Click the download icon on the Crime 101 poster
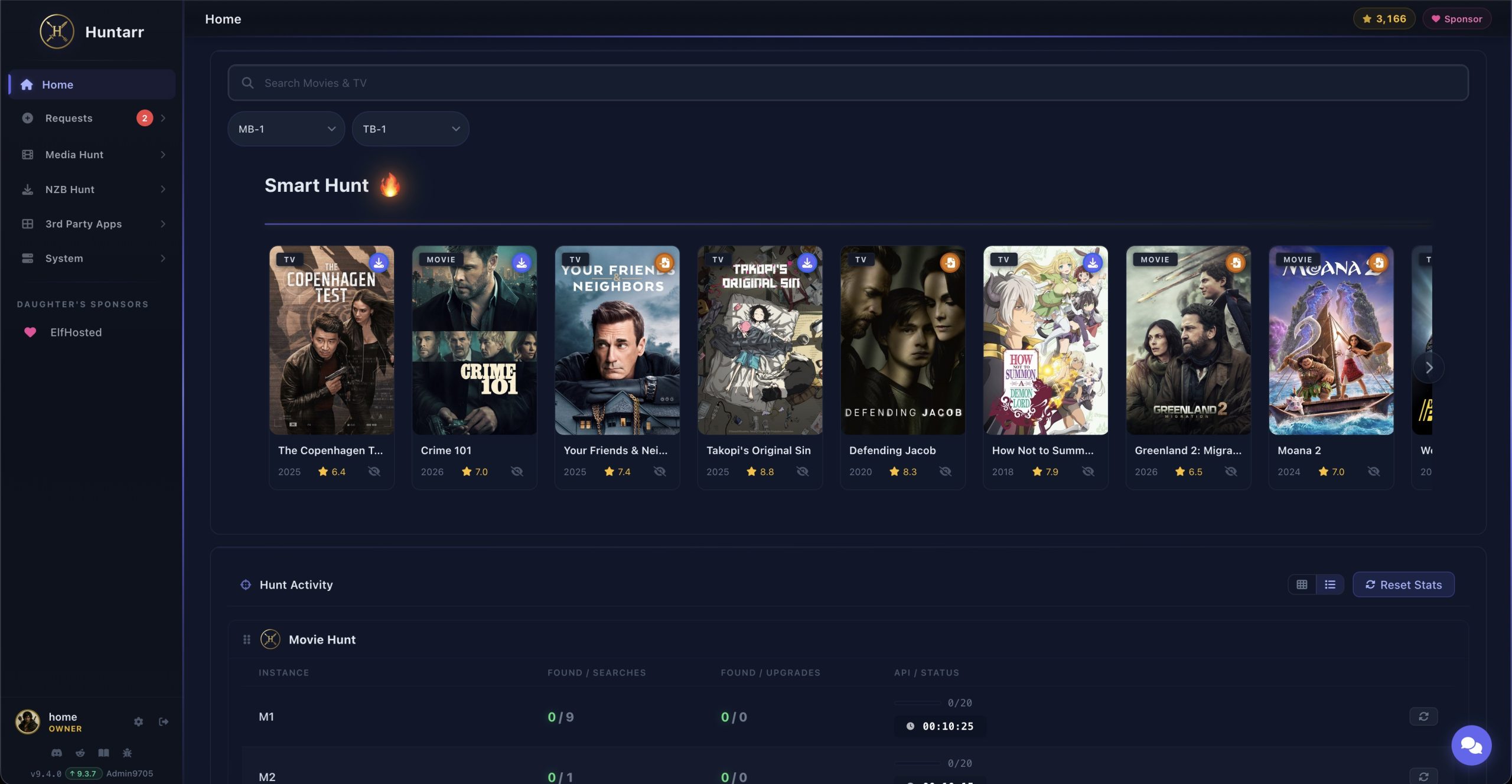Viewport: 1512px width, 784px height. [522, 263]
